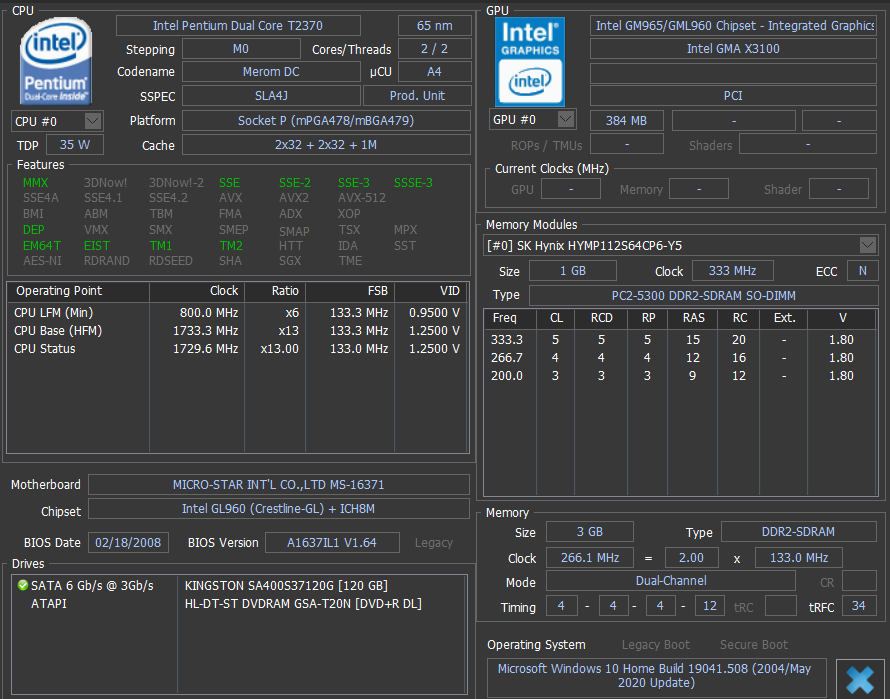Click the SSSE-3 feature label
The width and height of the screenshot is (890, 699).
coord(413,183)
